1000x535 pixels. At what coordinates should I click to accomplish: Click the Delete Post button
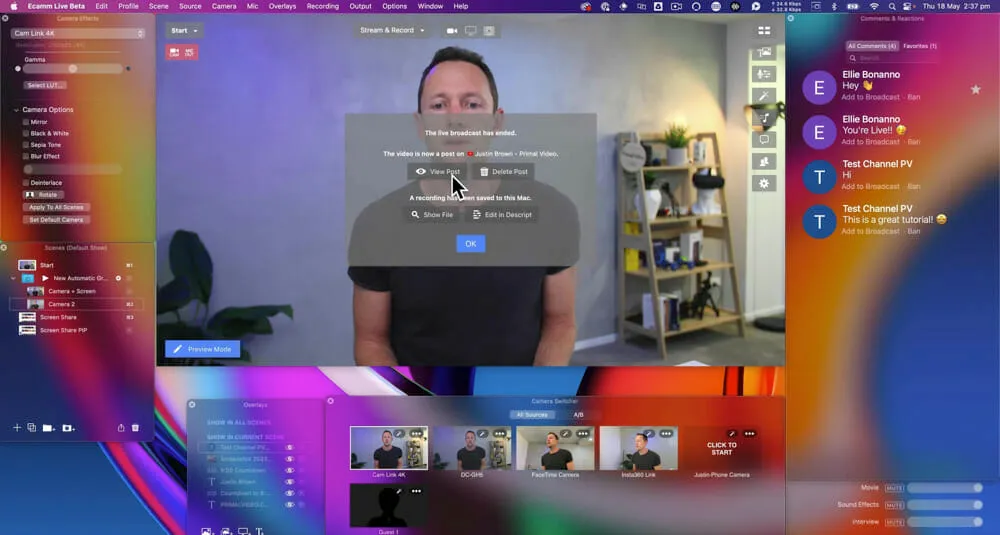[x=503, y=172]
